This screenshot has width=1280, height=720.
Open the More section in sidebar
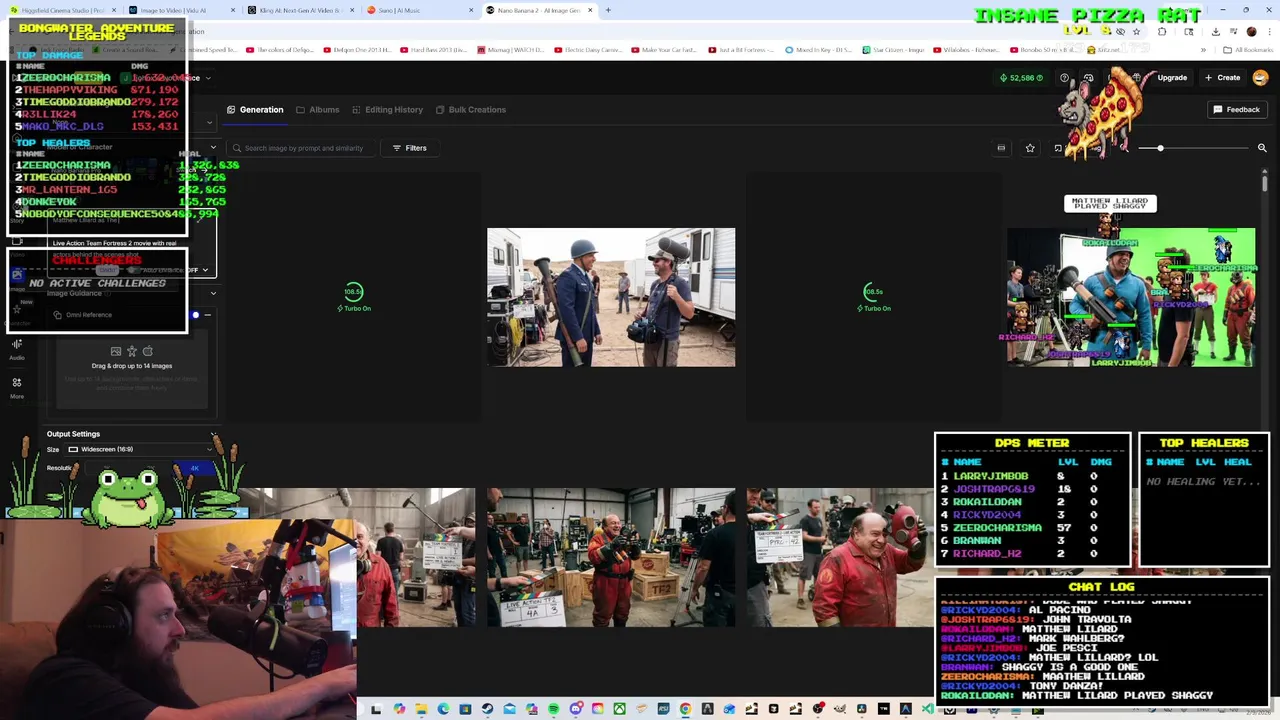pyautogui.click(x=17, y=388)
